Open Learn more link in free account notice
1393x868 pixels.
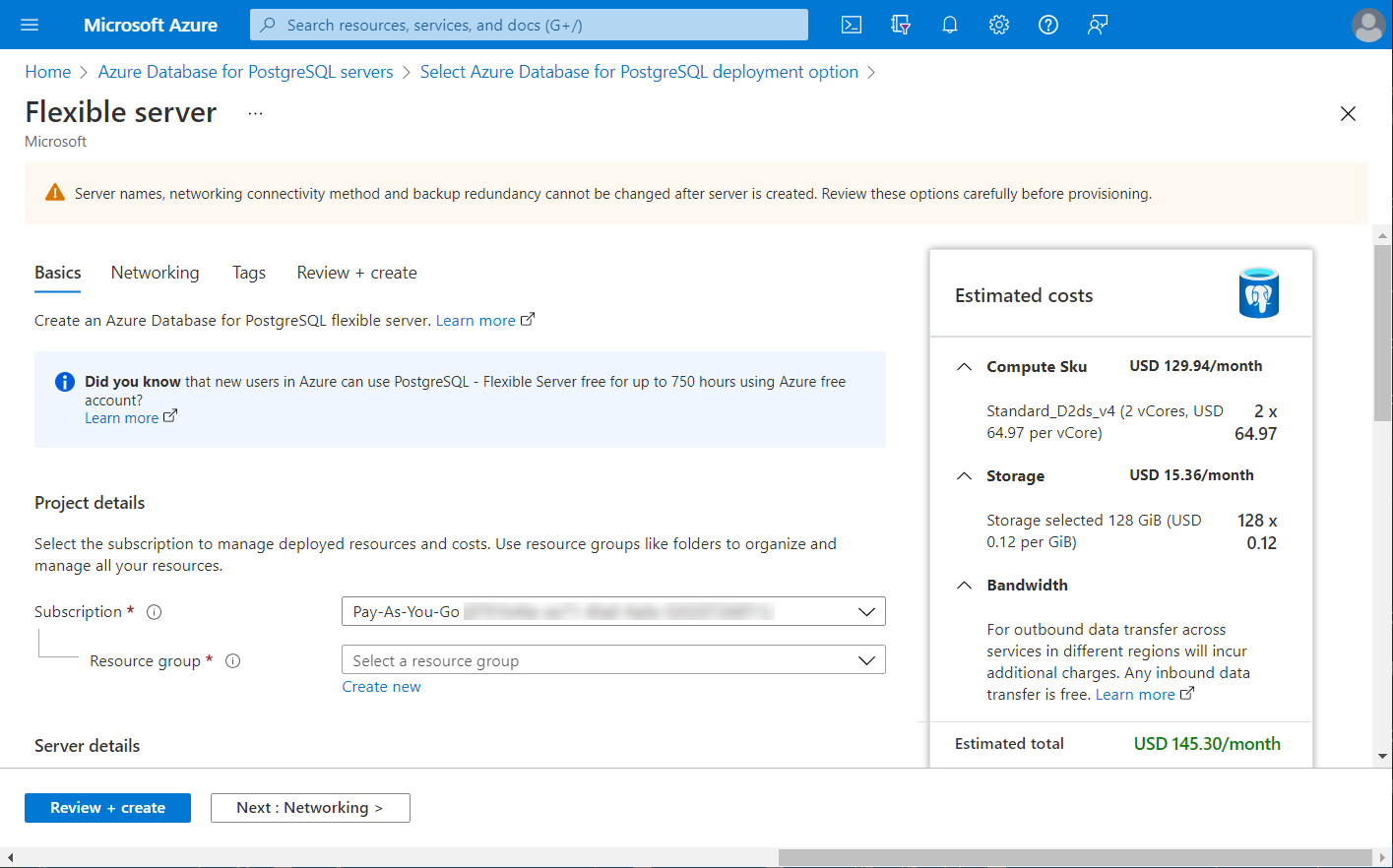pos(131,418)
